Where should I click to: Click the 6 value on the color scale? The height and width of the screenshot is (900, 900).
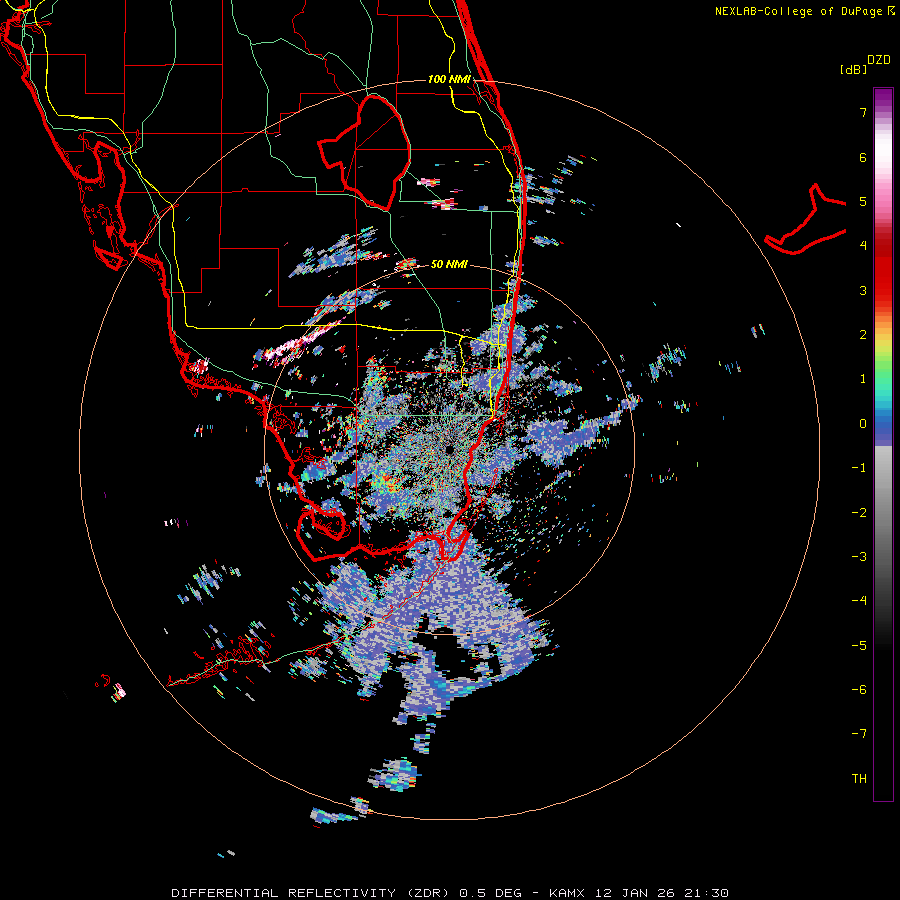[x=863, y=157]
